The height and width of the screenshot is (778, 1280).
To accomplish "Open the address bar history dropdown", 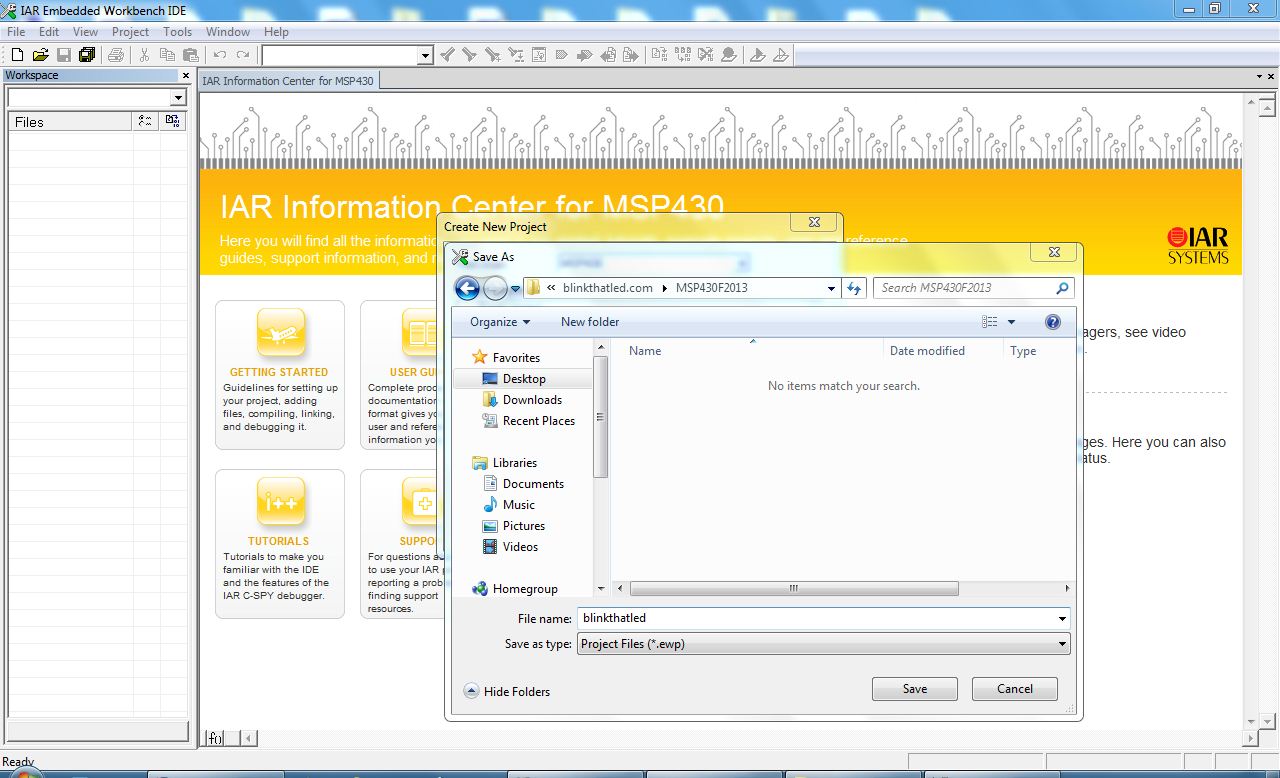I will pos(831,288).
